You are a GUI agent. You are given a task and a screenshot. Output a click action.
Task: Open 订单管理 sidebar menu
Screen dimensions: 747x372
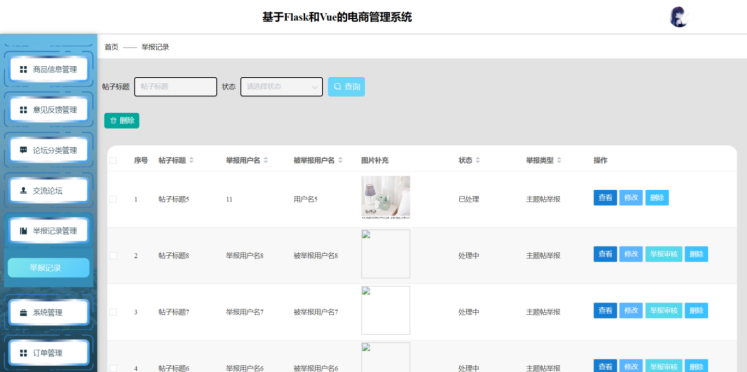(x=49, y=353)
